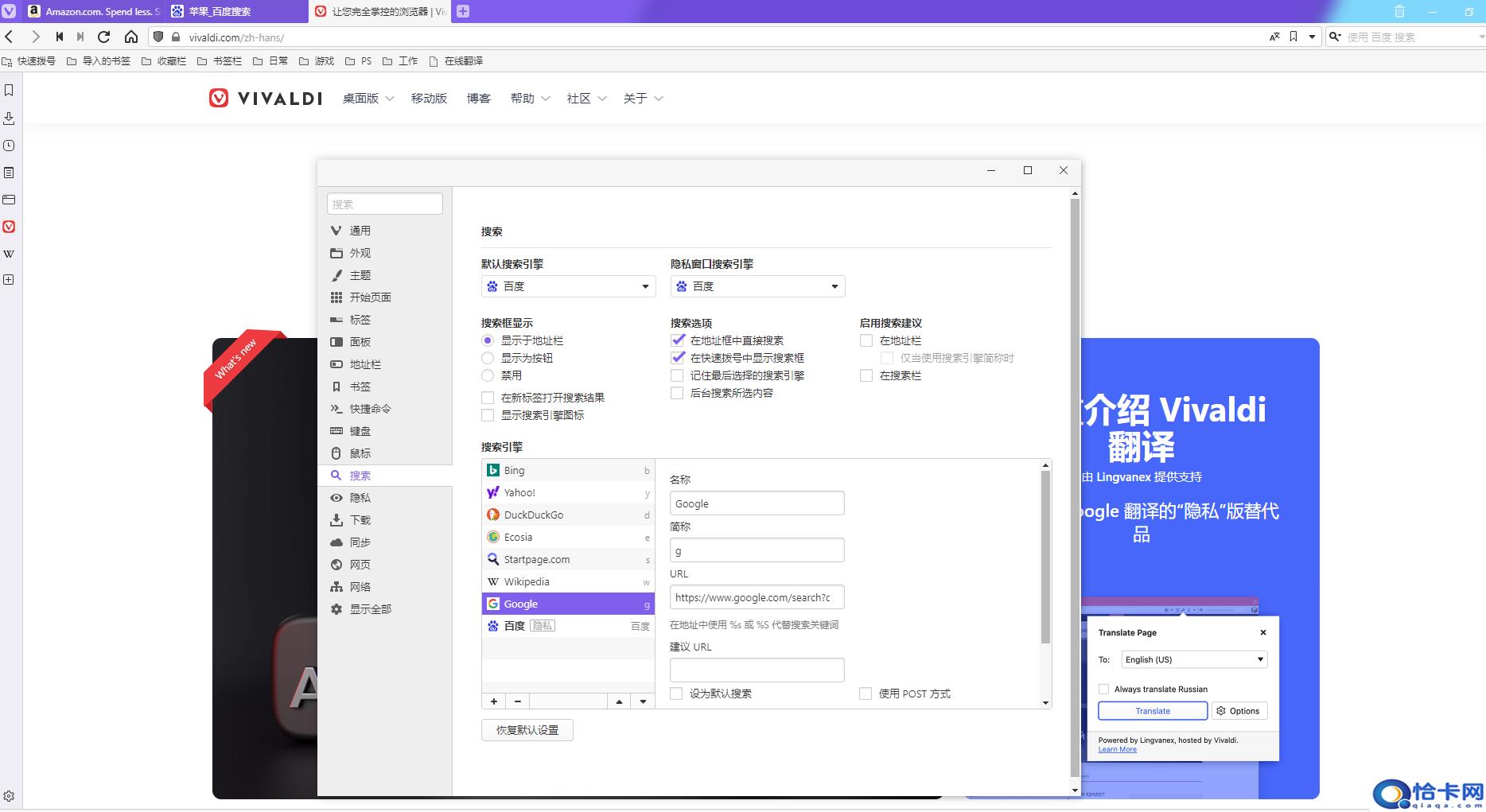The width and height of the screenshot is (1486, 812).
Task: Click the 建议 URL input field
Action: (757, 669)
